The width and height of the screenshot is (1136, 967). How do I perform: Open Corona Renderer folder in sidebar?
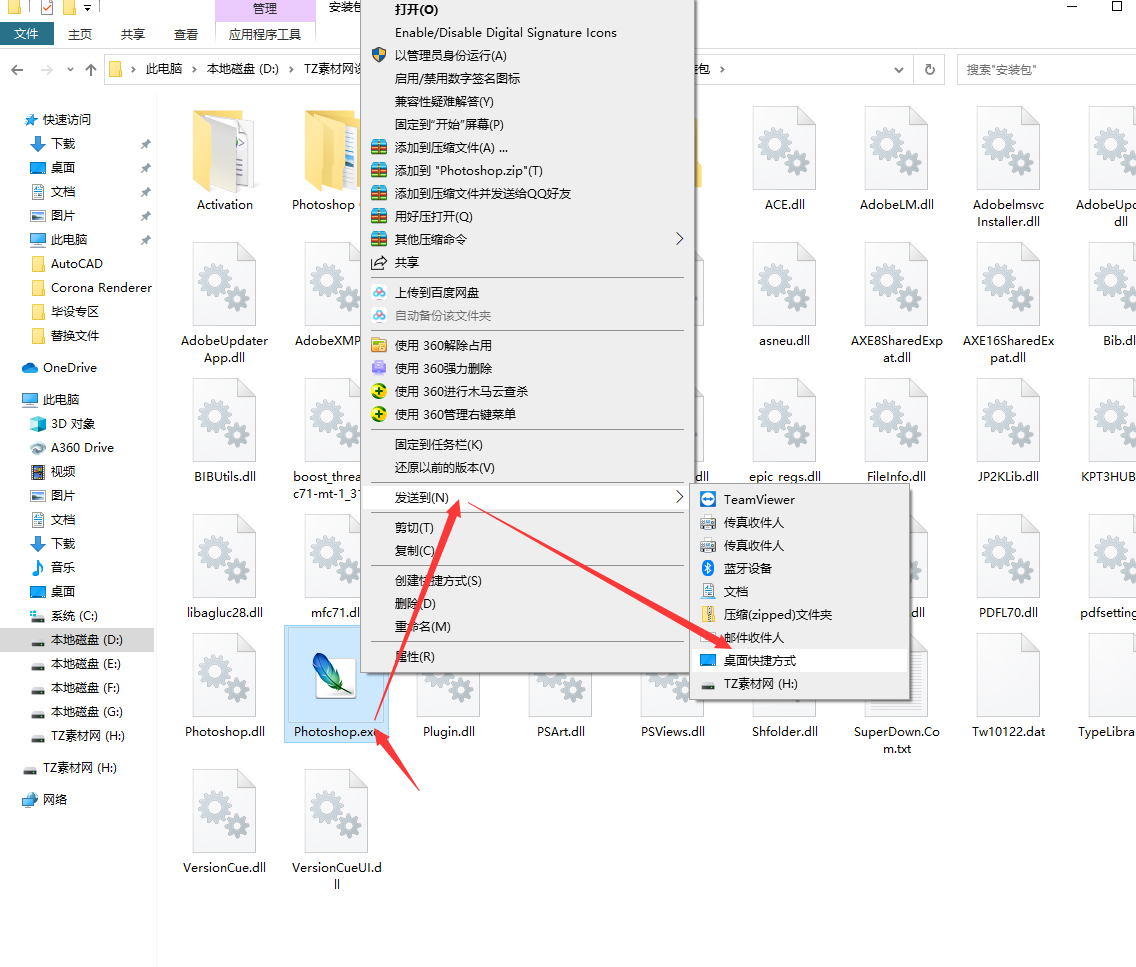click(x=101, y=288)
